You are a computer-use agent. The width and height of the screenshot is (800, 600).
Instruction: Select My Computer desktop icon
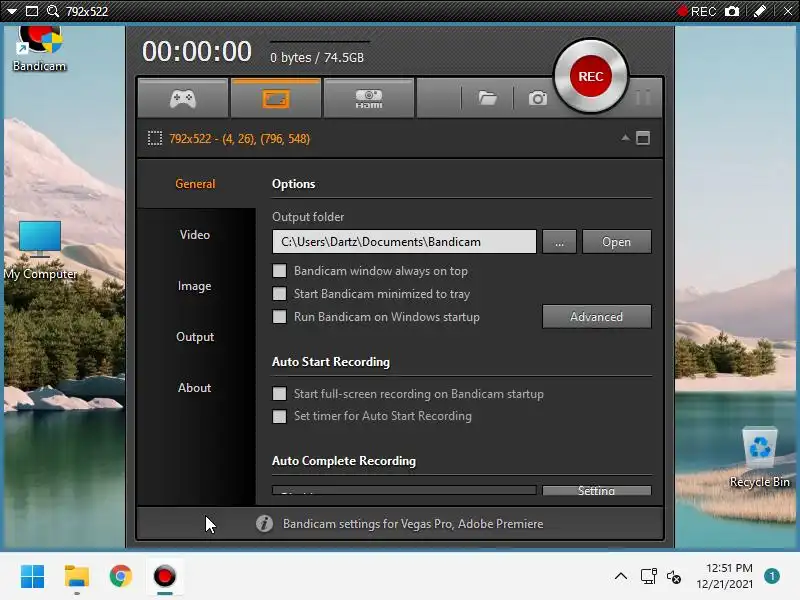[40, 251]
